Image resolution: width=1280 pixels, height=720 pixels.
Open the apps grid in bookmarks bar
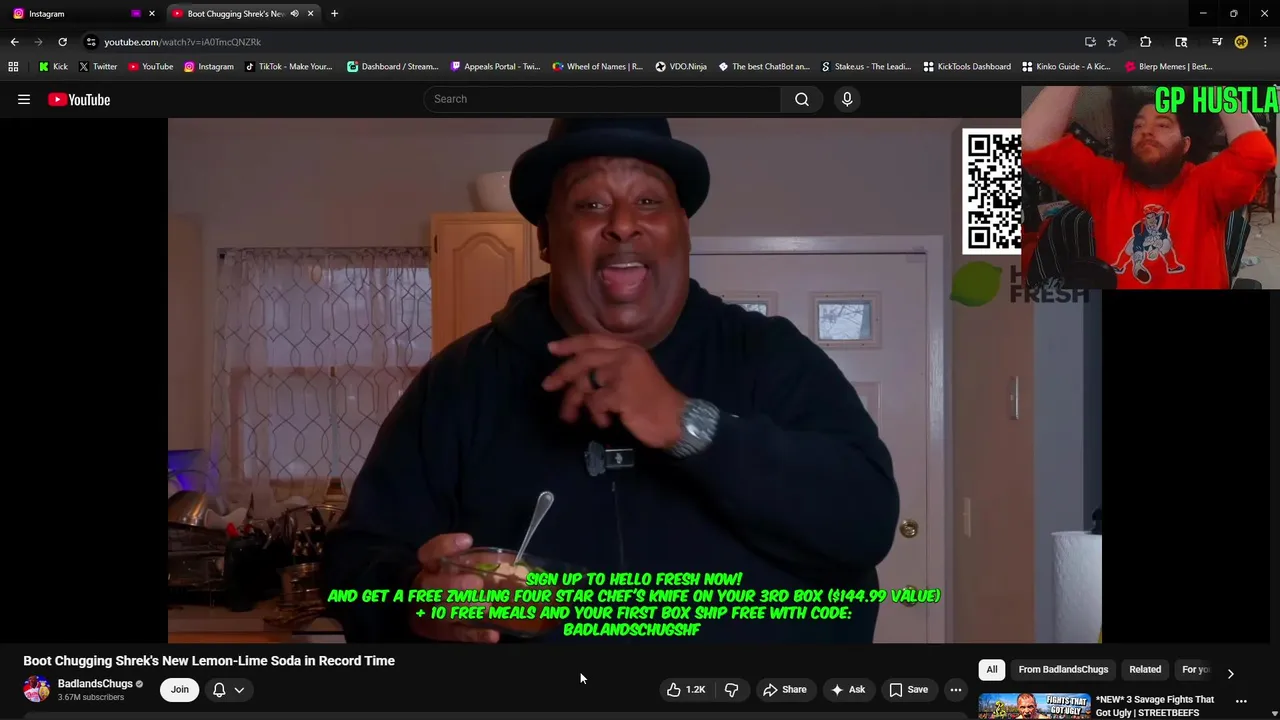(13, 67)
